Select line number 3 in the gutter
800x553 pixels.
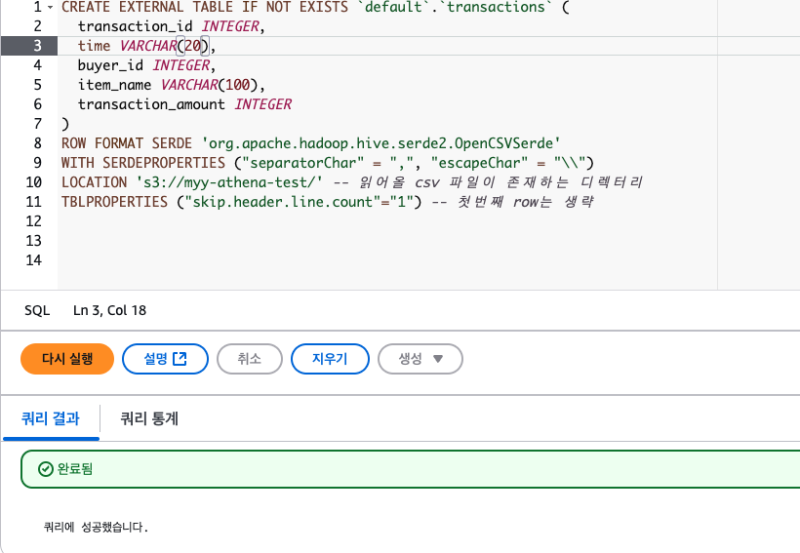(x=37, y=46)
